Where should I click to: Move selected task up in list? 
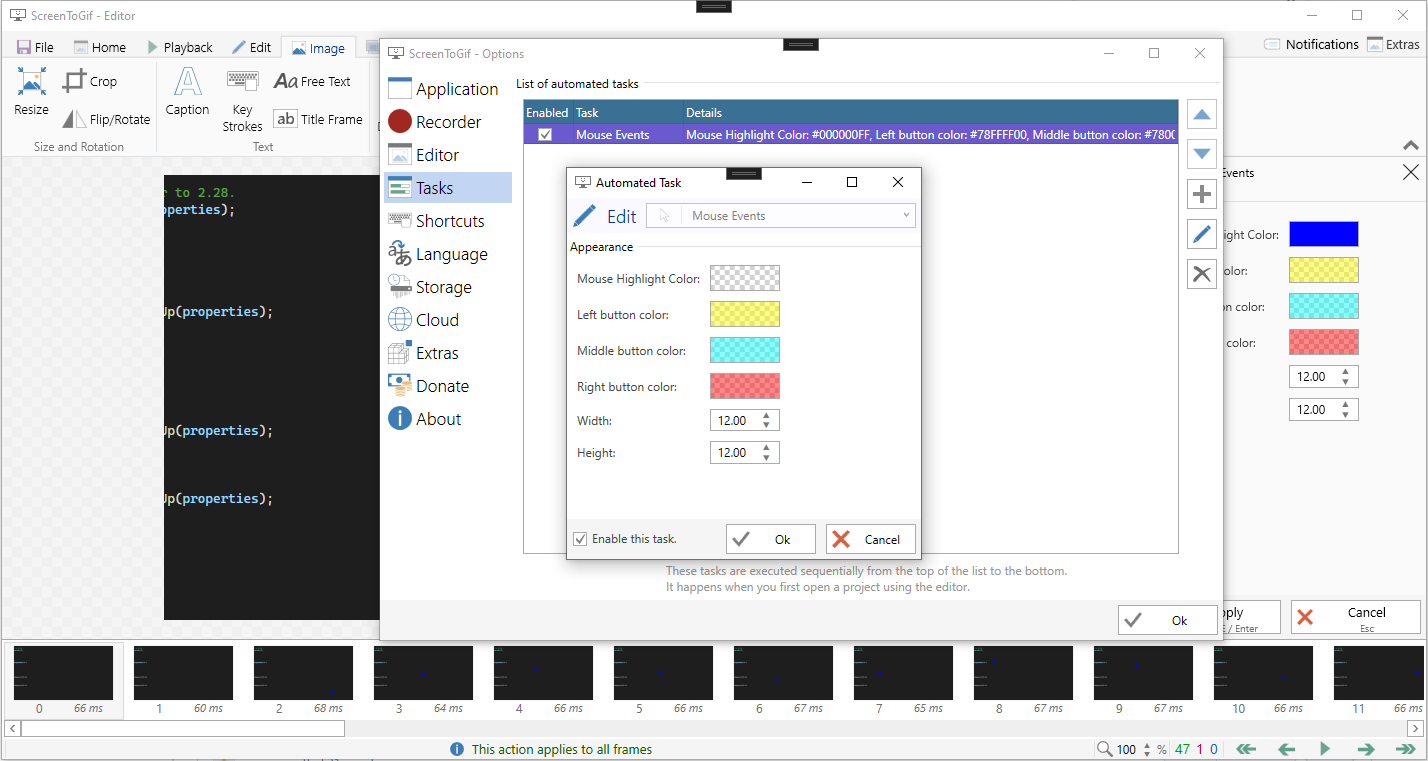point(1202,115)
